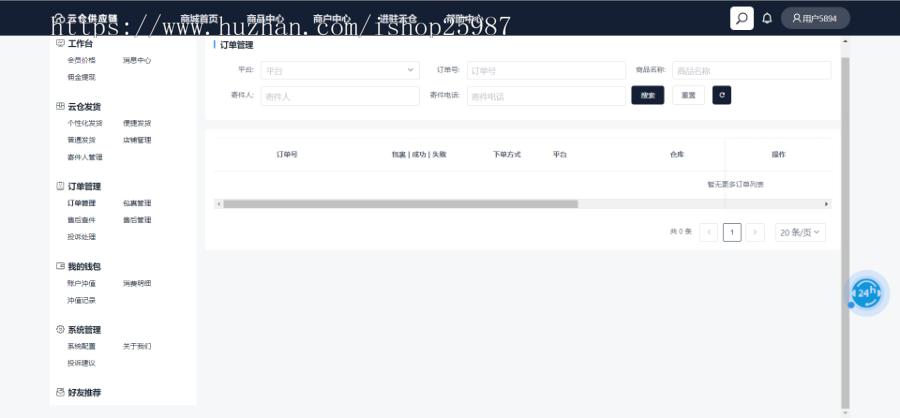Click the 操作 column header
The image size is (900, 418).
coord(778,154)
